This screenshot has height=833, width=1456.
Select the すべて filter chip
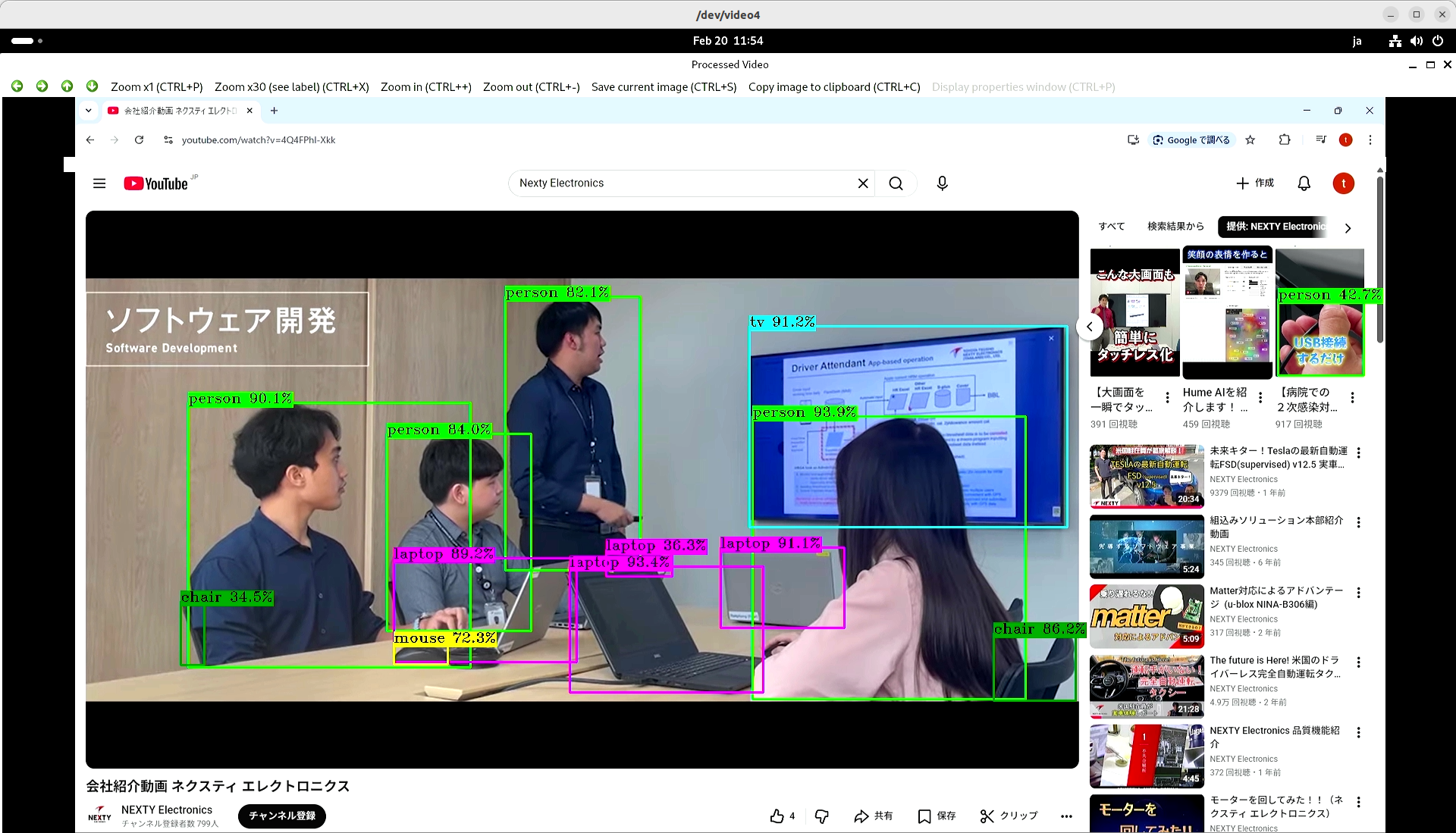(1112, 227)
